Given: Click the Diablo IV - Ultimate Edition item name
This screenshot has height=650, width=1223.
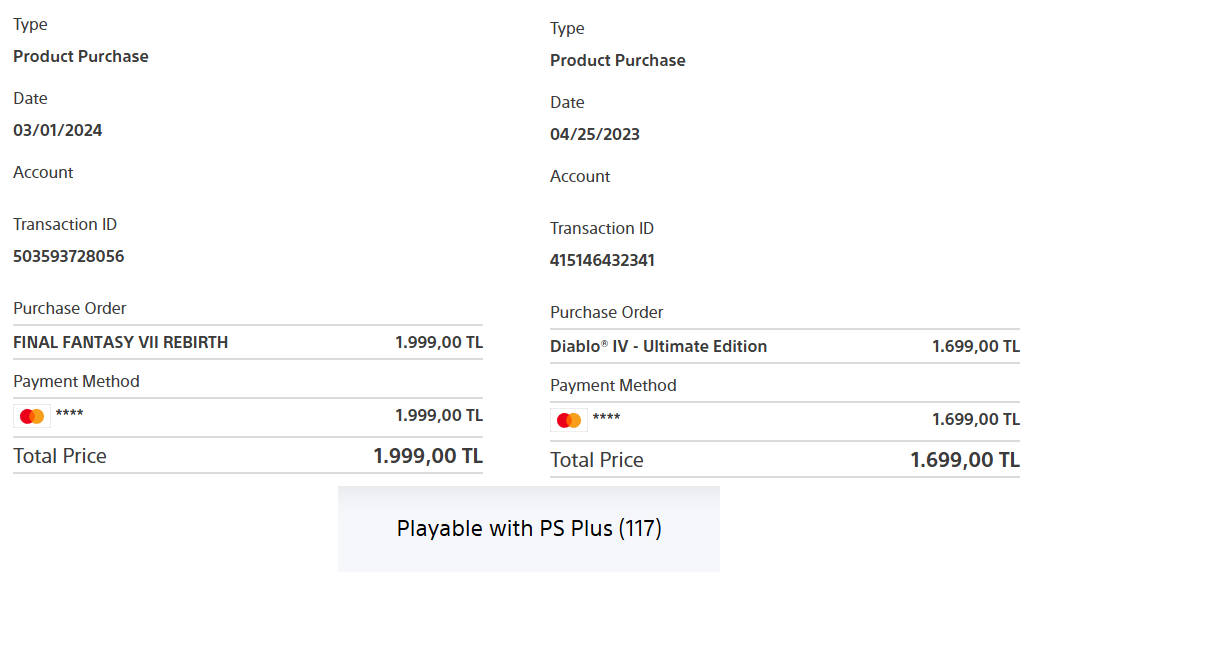Looking at the screenshot, I should [659, 346].
